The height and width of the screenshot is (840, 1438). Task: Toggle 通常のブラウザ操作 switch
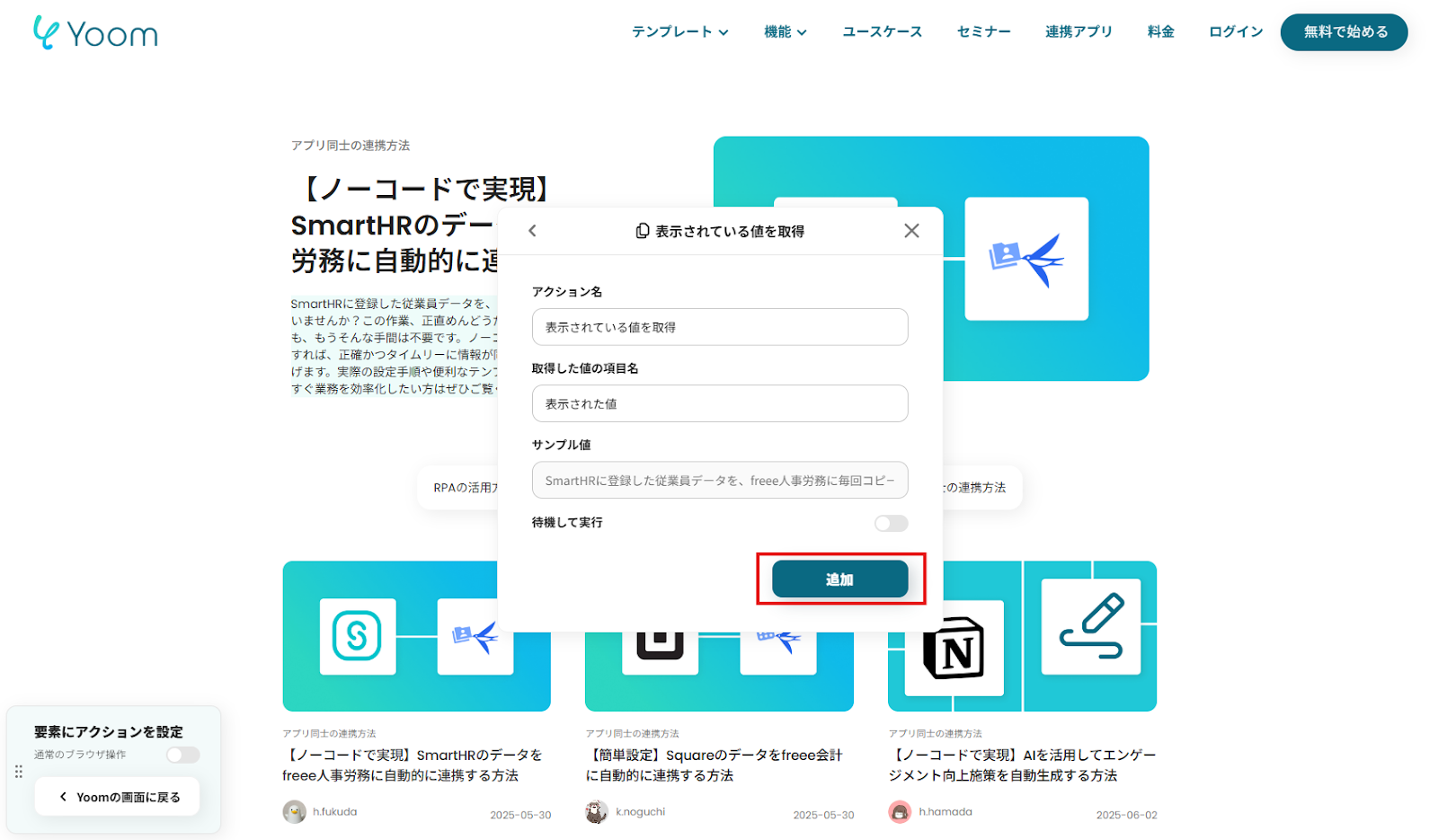[x=182, y=755]
